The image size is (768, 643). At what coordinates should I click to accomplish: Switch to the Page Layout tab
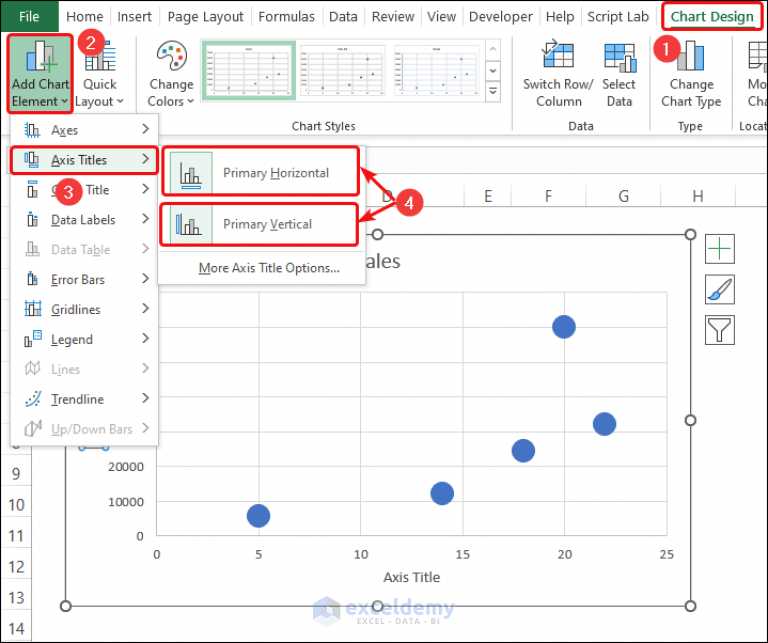click(x=205, y=17)
